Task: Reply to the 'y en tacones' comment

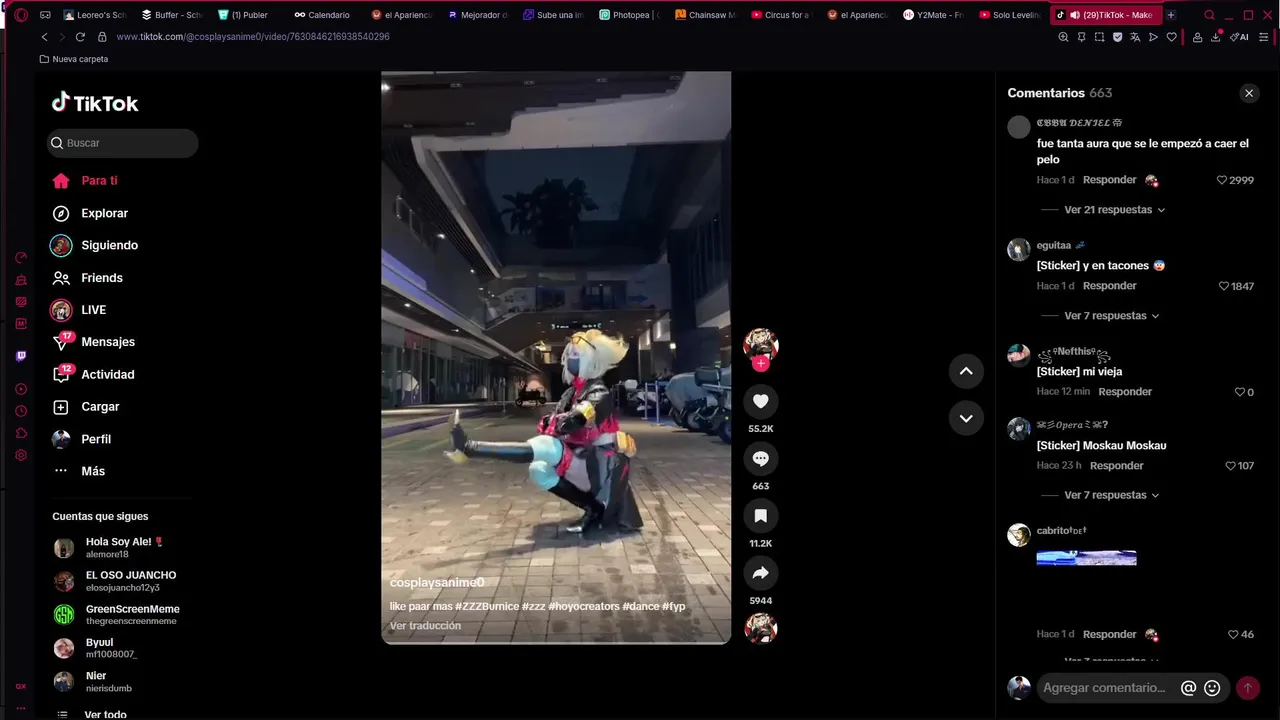Action: pyautogui.click(x=1109, y=286)
